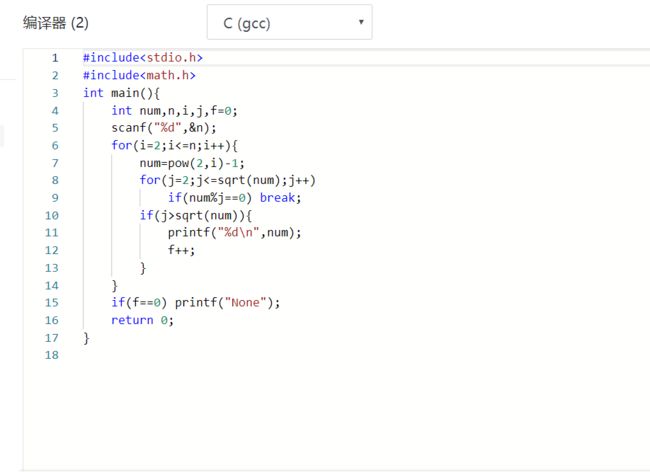
Task: Click the int num,n,i,j,f=0; declaration line
Action: [x=174, y=111]
